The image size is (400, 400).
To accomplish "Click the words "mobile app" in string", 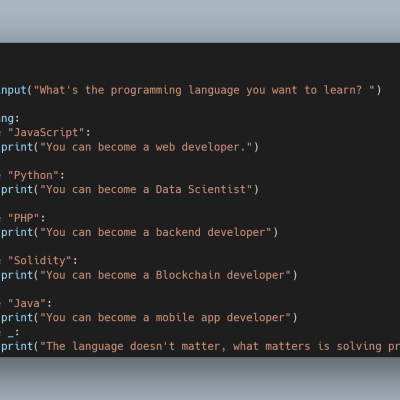I will click(x=188, y=317).
